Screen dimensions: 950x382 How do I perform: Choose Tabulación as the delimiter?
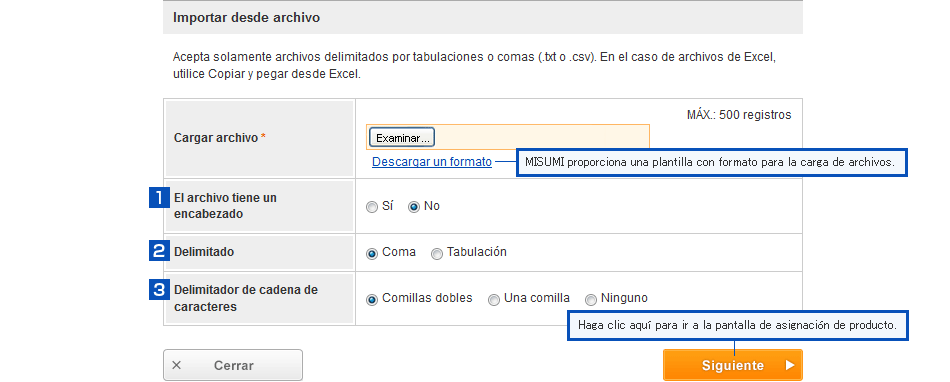tap(436, 254)
